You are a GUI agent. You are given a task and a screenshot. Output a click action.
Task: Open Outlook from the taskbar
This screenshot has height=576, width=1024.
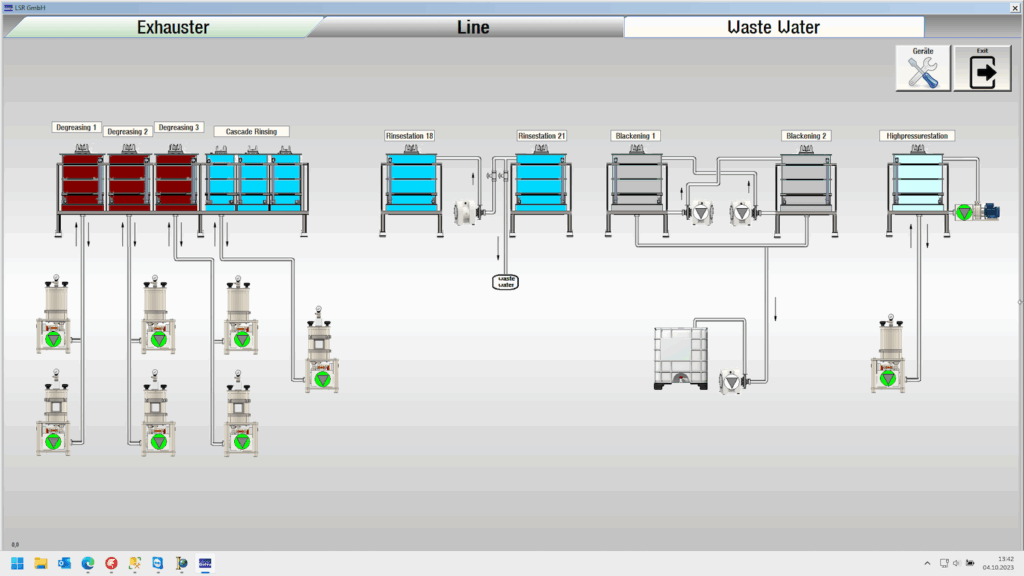(65, 563)
